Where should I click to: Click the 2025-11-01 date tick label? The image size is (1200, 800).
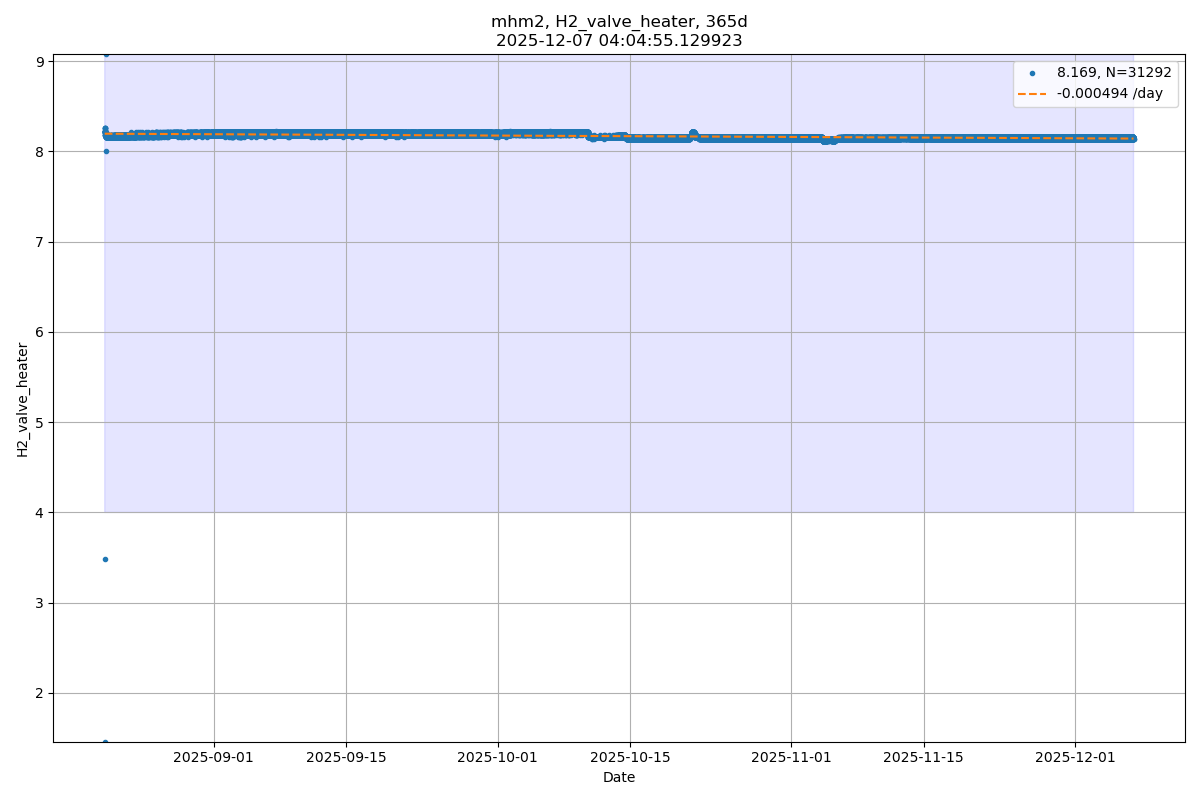pos(791,758)
